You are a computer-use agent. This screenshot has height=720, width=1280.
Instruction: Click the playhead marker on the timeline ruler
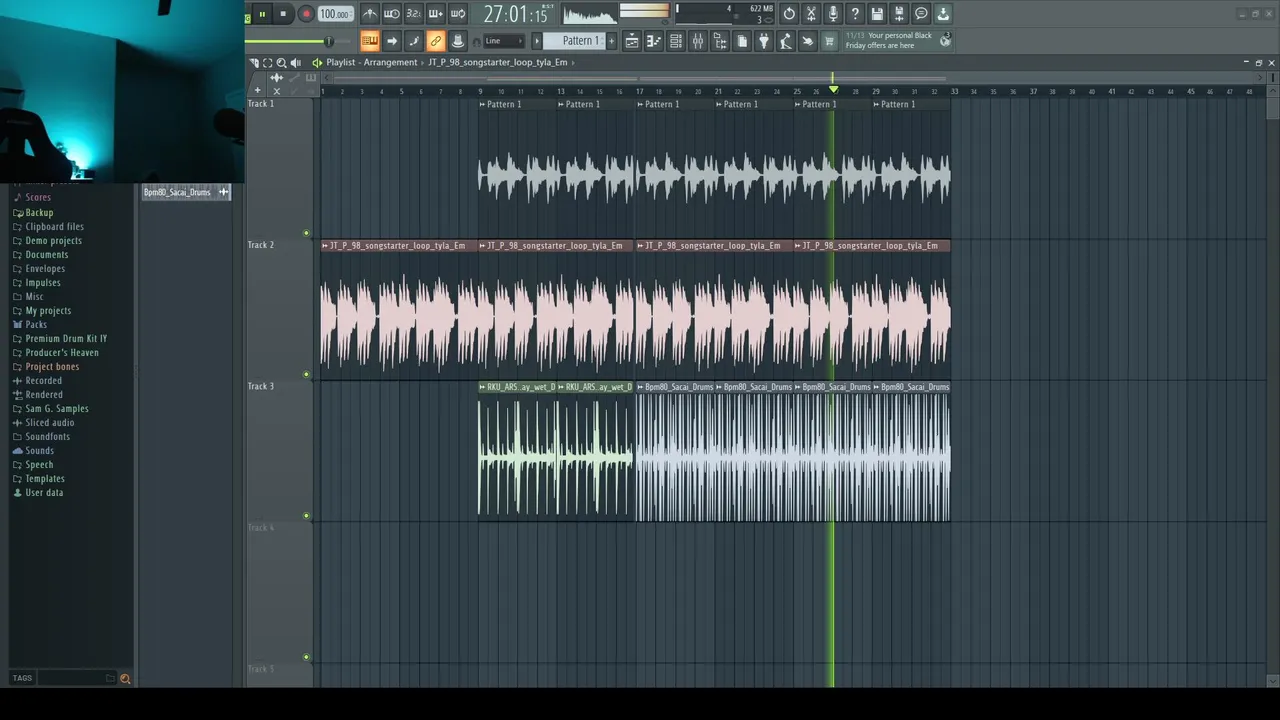(x=833, y=90)
